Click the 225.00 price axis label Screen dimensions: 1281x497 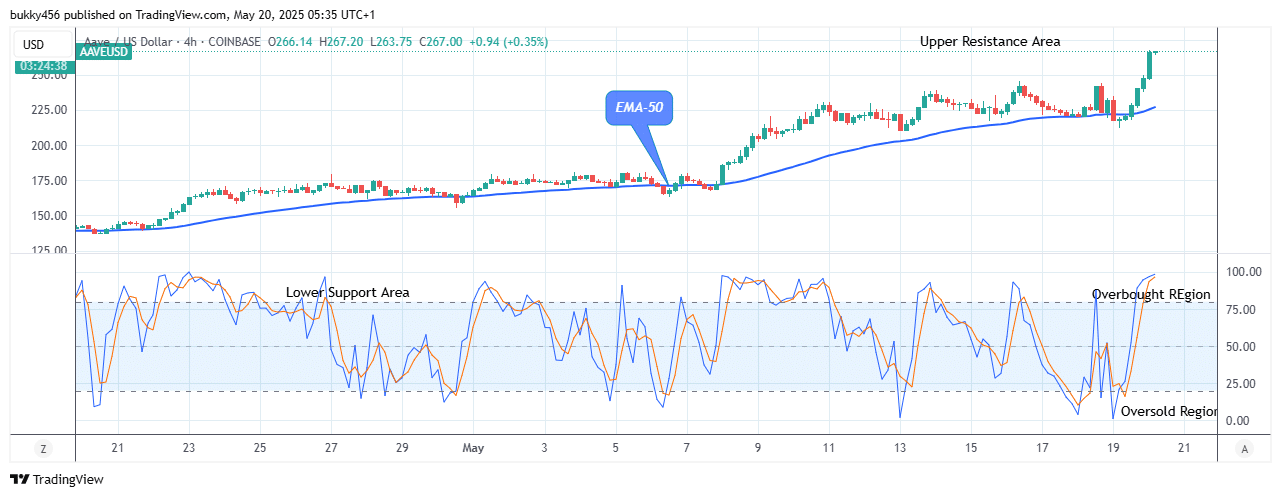click(48, 110)
